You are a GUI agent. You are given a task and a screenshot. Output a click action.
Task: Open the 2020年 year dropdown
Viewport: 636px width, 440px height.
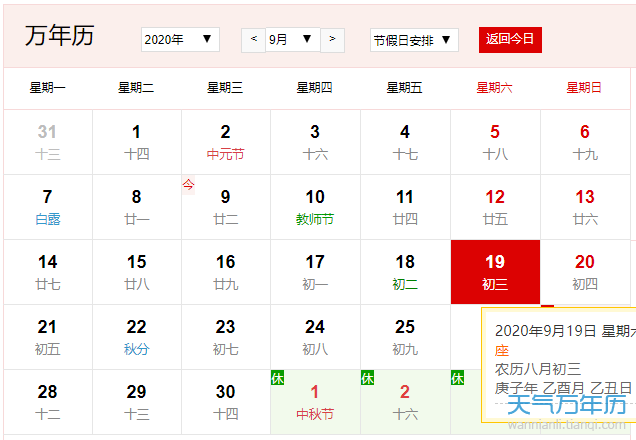(x=180, y=39)
